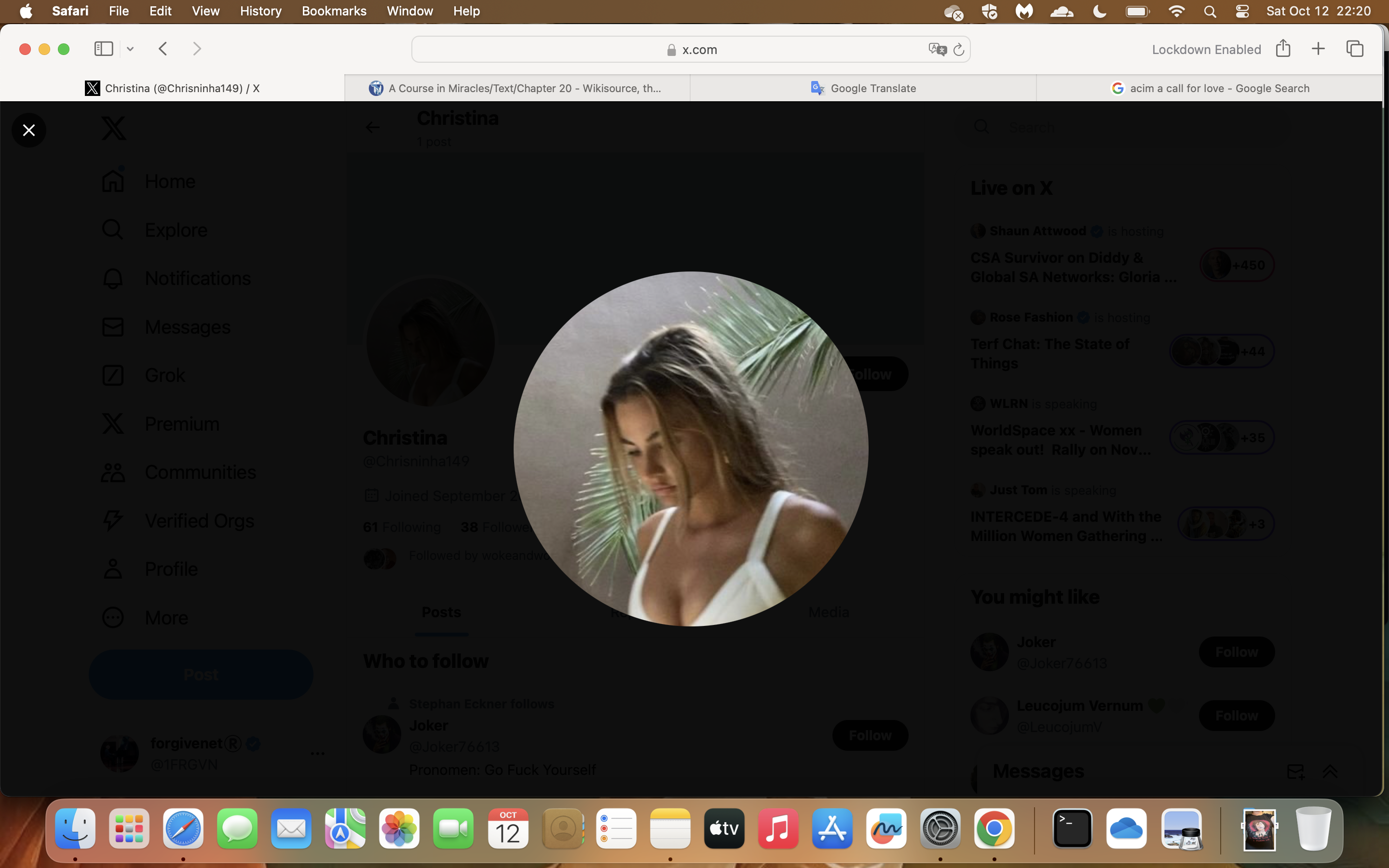Open the More options circle icon
This screenshot has height=868, width=1389.
(112, 618)
